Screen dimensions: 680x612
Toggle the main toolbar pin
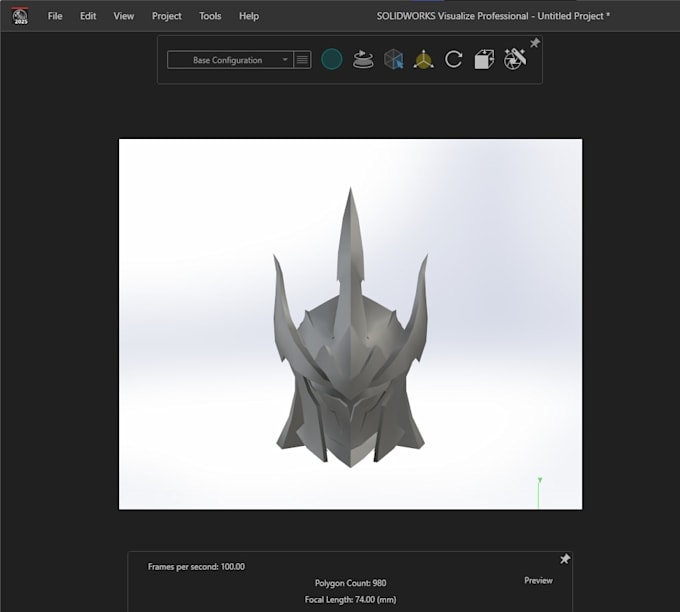(535, 43)
